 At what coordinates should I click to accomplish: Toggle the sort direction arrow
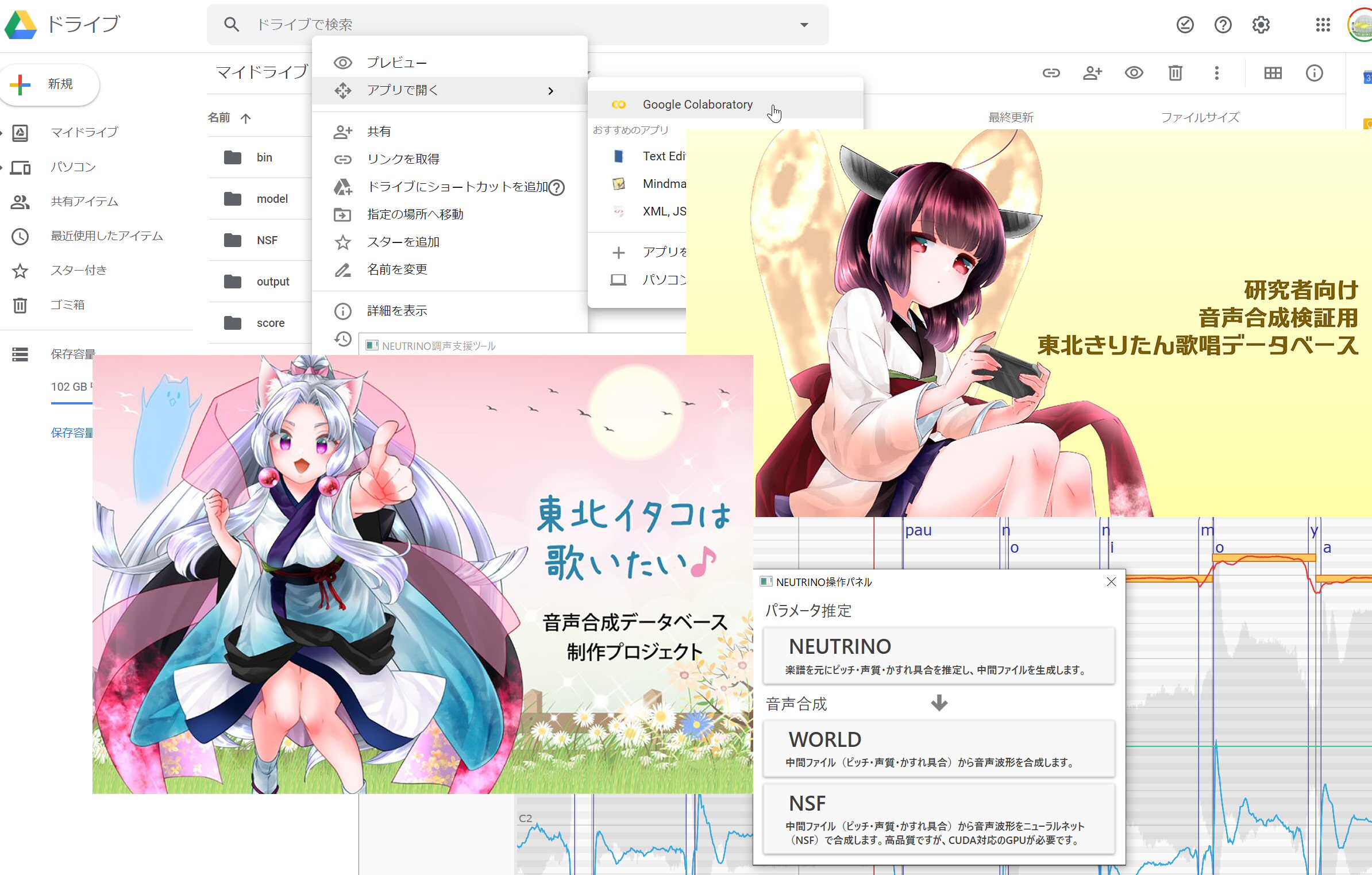point(246,118)
